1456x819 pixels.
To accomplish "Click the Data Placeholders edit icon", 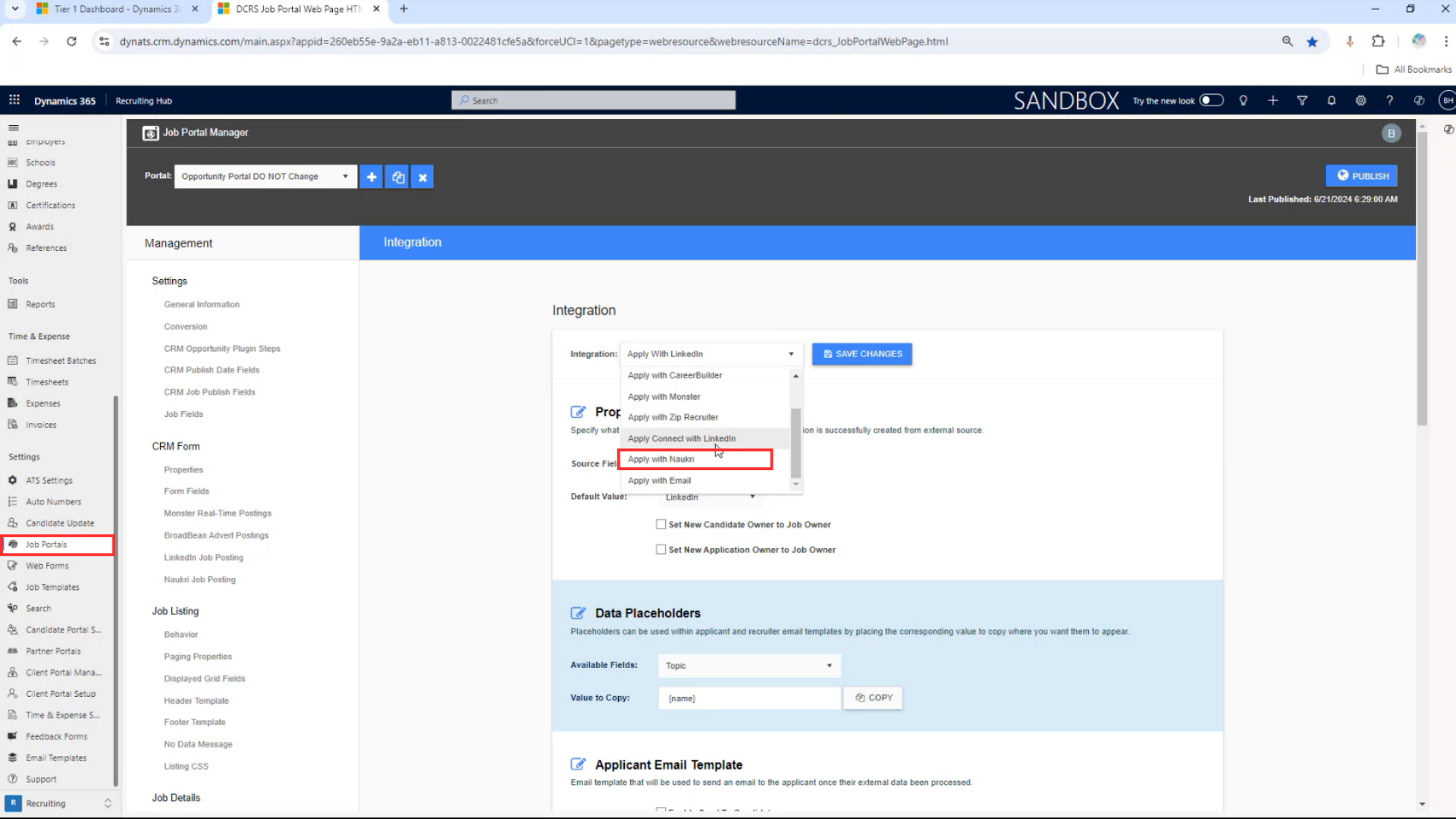I will coord(578,613).
